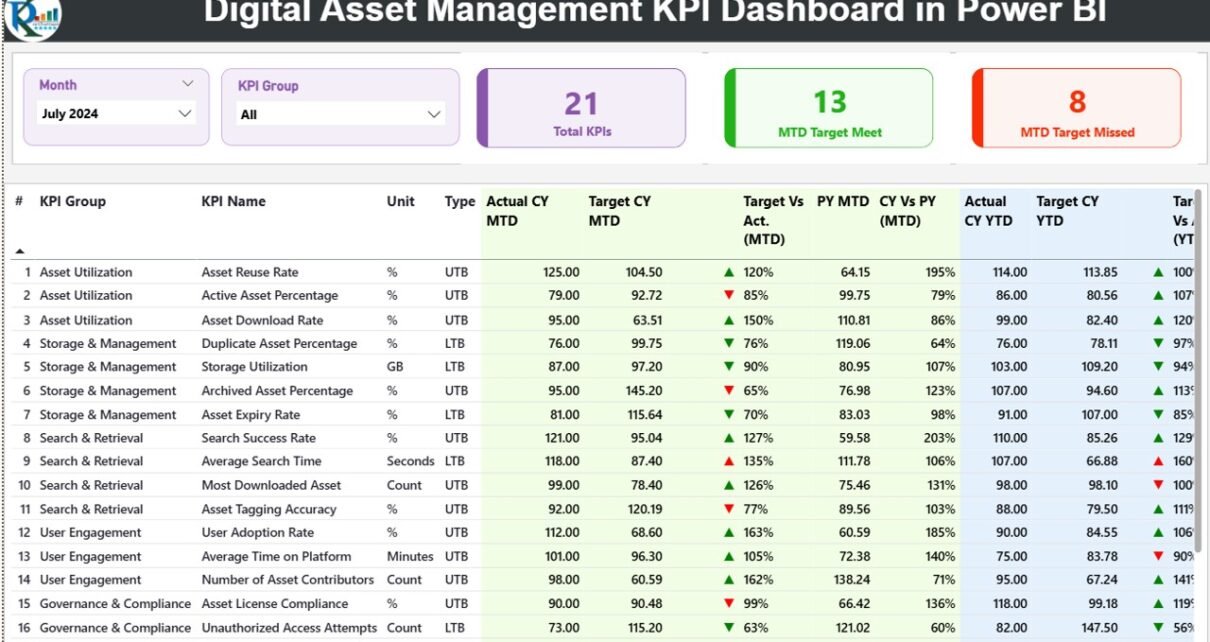Click green MTD up arrow for User Adoption Rate

[x=729, y=533]
